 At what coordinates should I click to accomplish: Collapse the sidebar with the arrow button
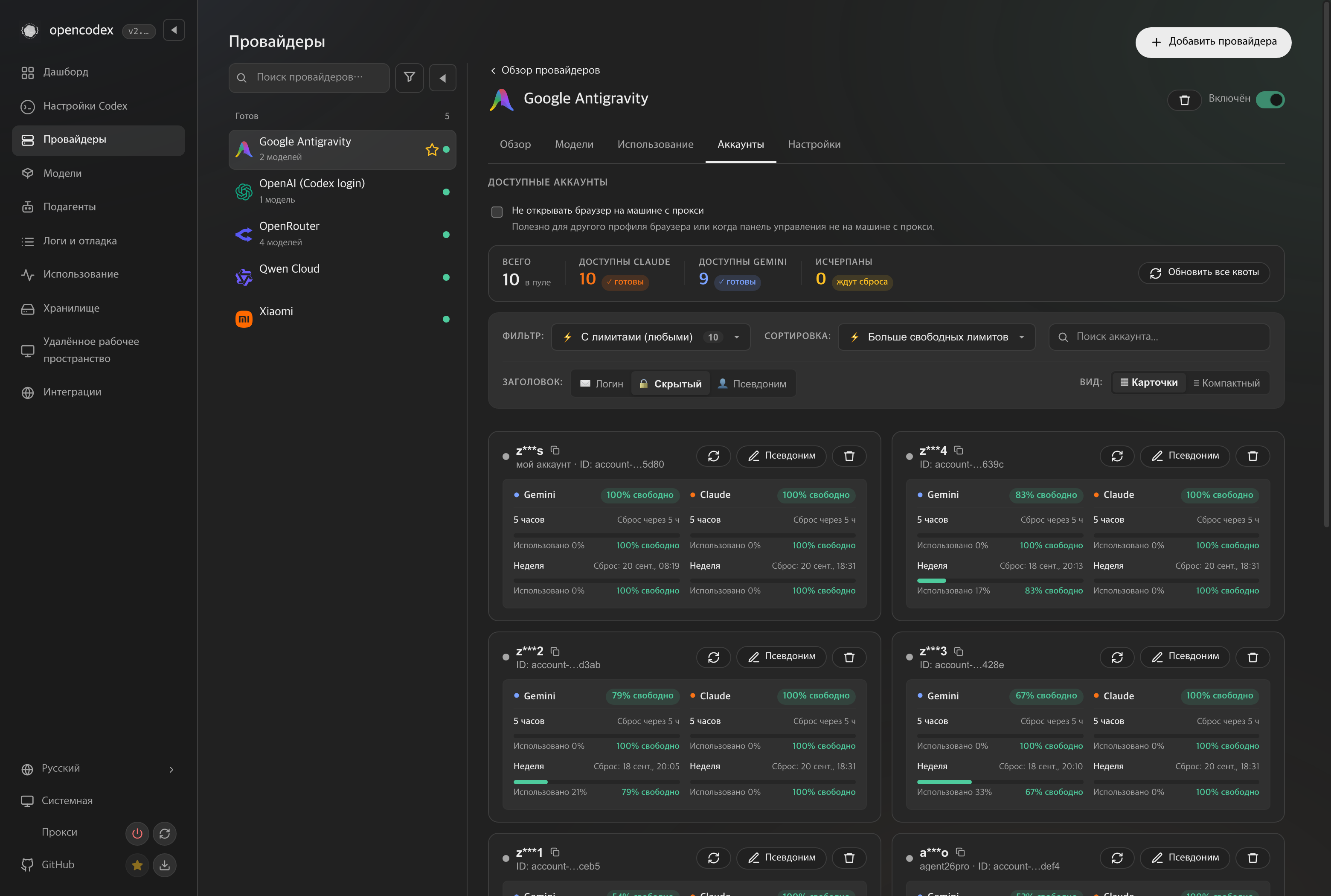point(174,30)
